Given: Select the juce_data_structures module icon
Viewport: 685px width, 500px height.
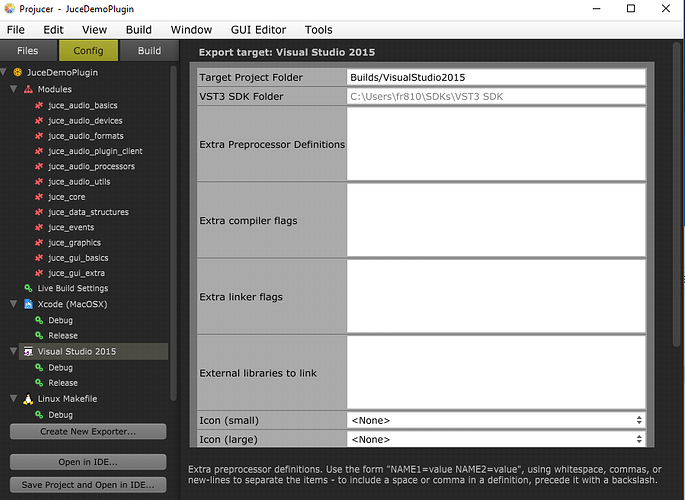Looking at the screenshot, I should point(39,212).
